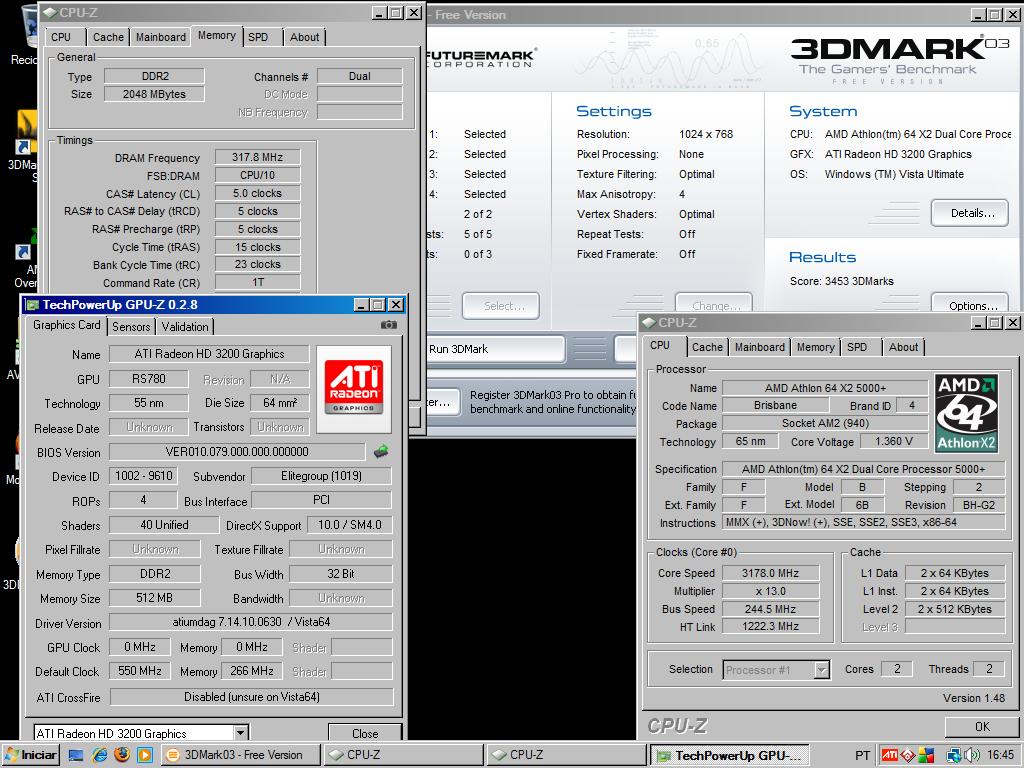1024x768 pixels.
Task: Open Firefox quick launch icon
Action: tap(122, 755)
